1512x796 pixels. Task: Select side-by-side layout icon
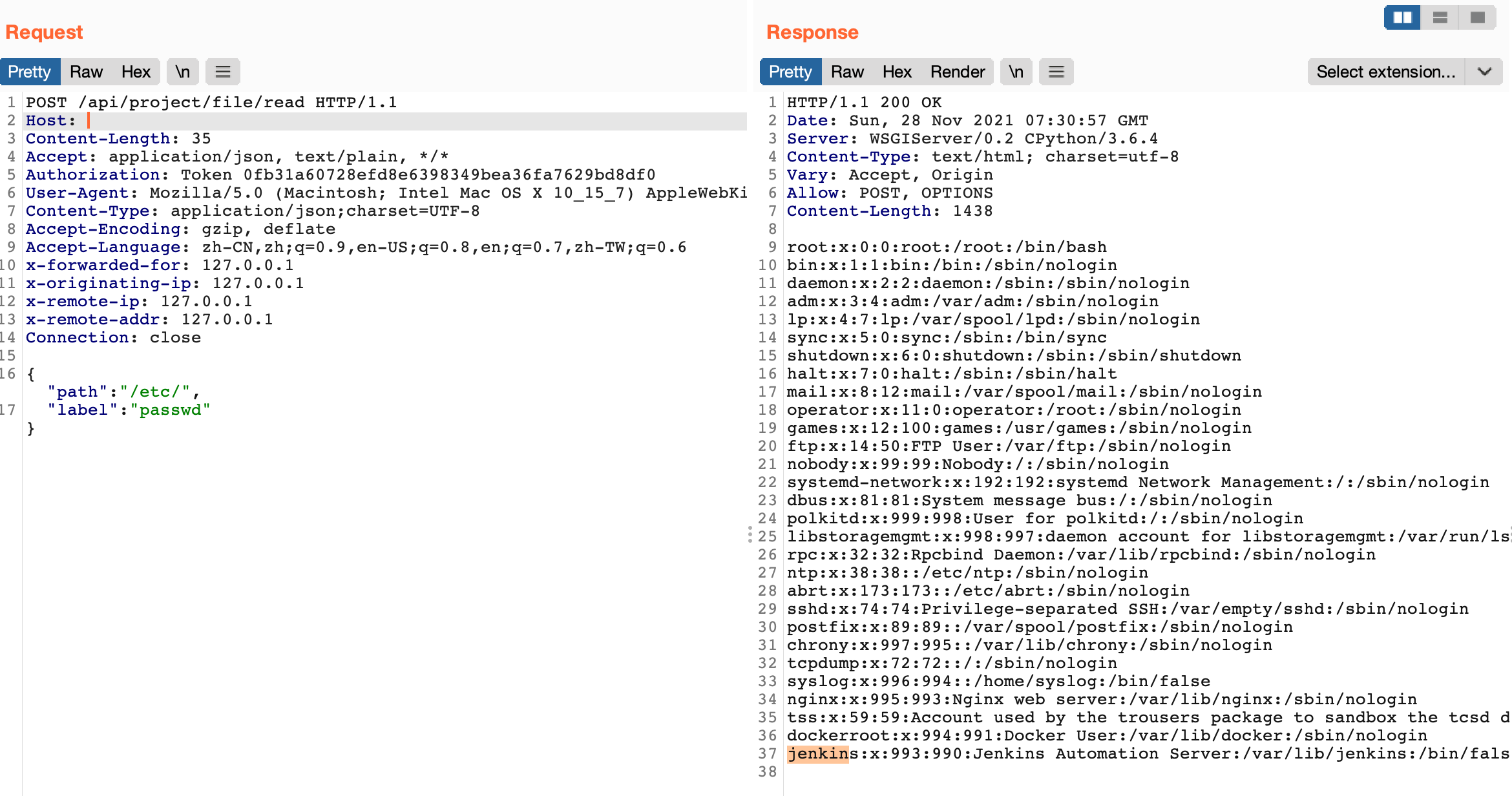pyautogui.click(x=1402, y=17)
